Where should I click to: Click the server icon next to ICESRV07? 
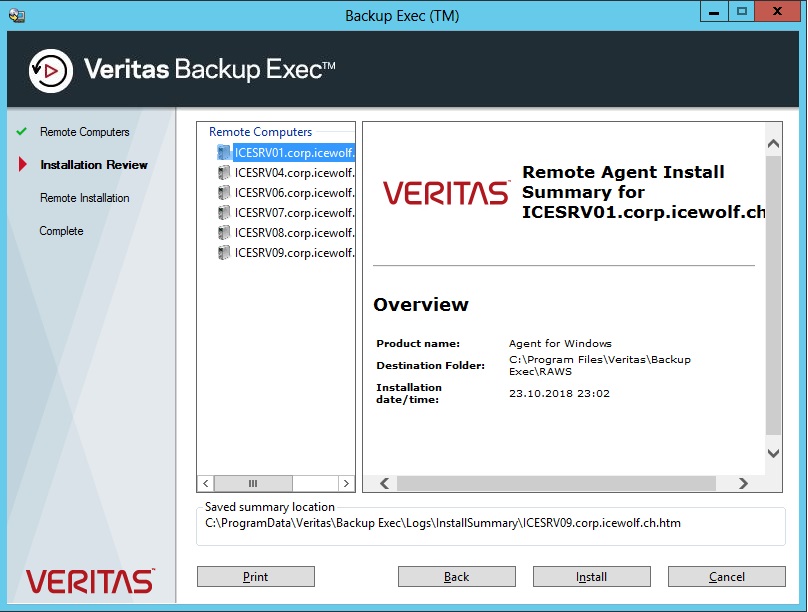coord(224,212)
